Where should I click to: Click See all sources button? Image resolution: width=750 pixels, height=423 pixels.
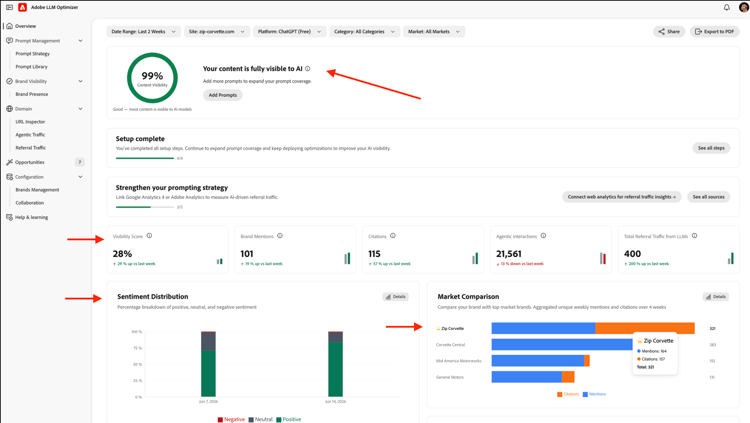click(x=708, y=197)
